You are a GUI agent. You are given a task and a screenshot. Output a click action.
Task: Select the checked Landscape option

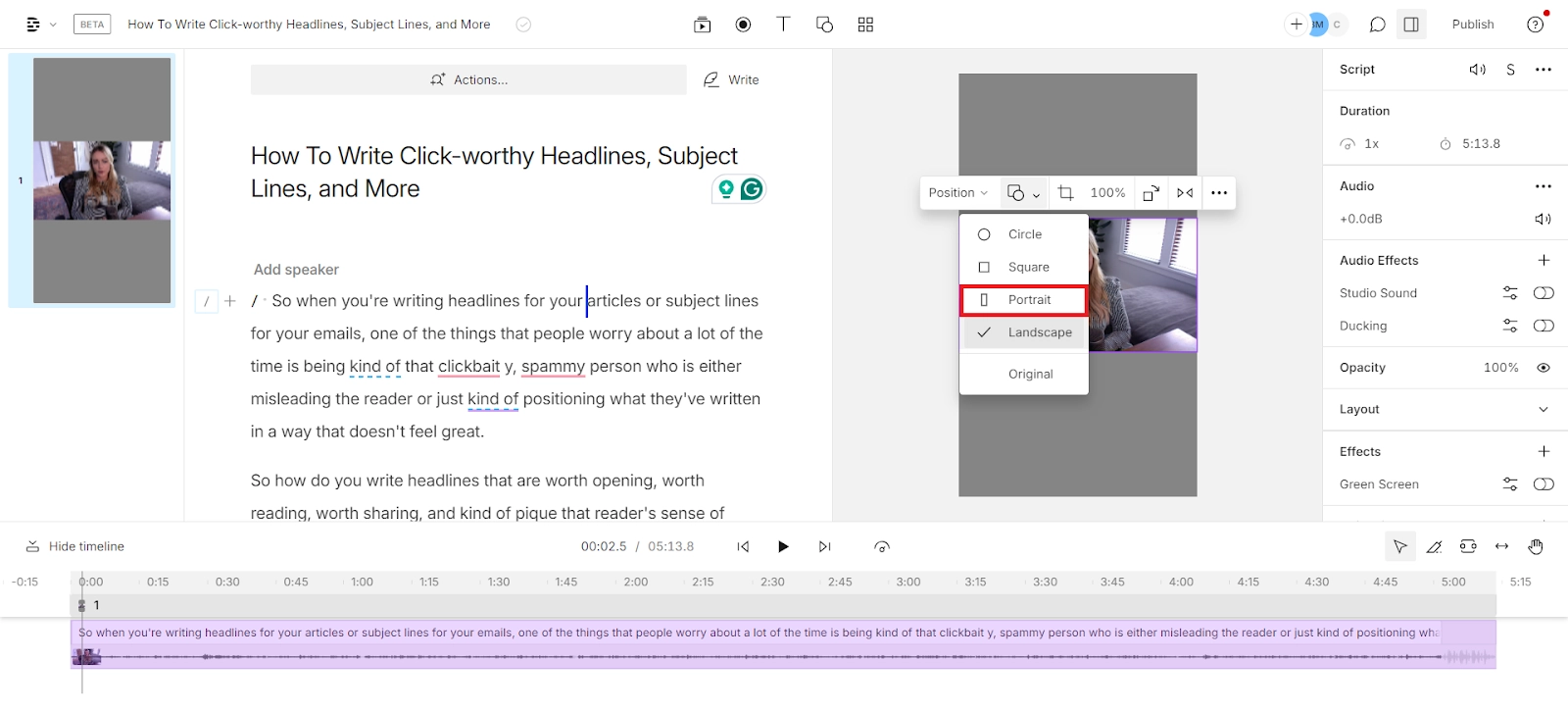(x=1024, y=332)
